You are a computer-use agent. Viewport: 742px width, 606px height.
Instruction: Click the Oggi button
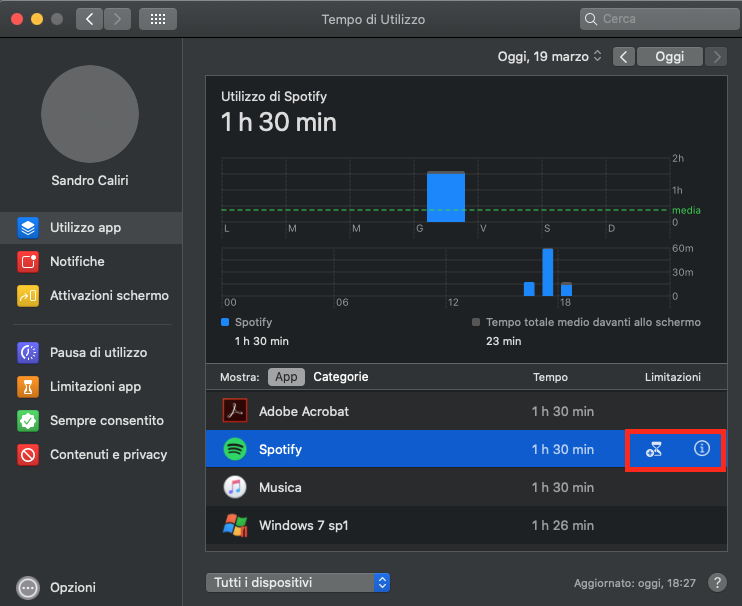[x=670, y=57]
